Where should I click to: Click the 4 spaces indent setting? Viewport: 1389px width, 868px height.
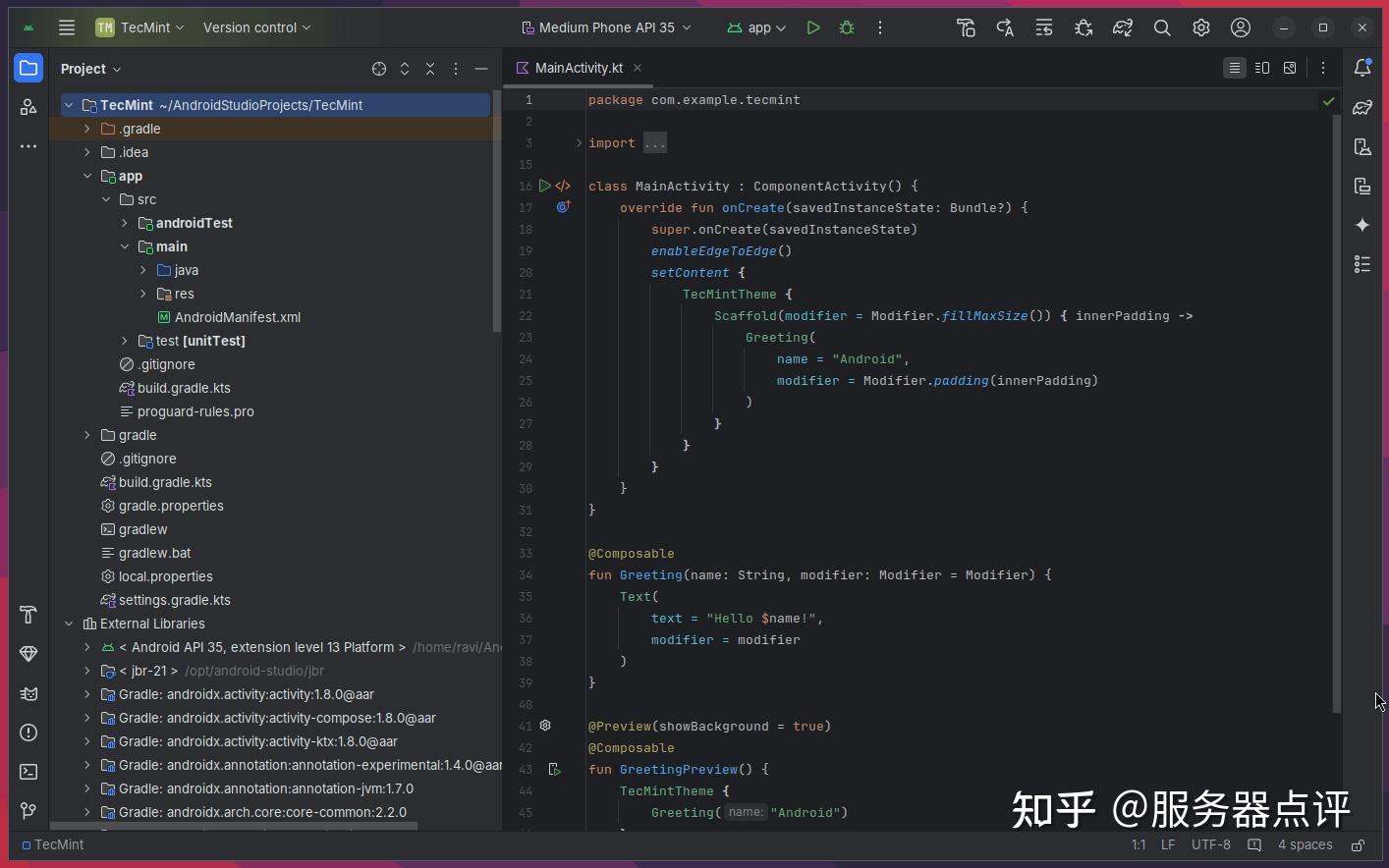point(1305,844)
